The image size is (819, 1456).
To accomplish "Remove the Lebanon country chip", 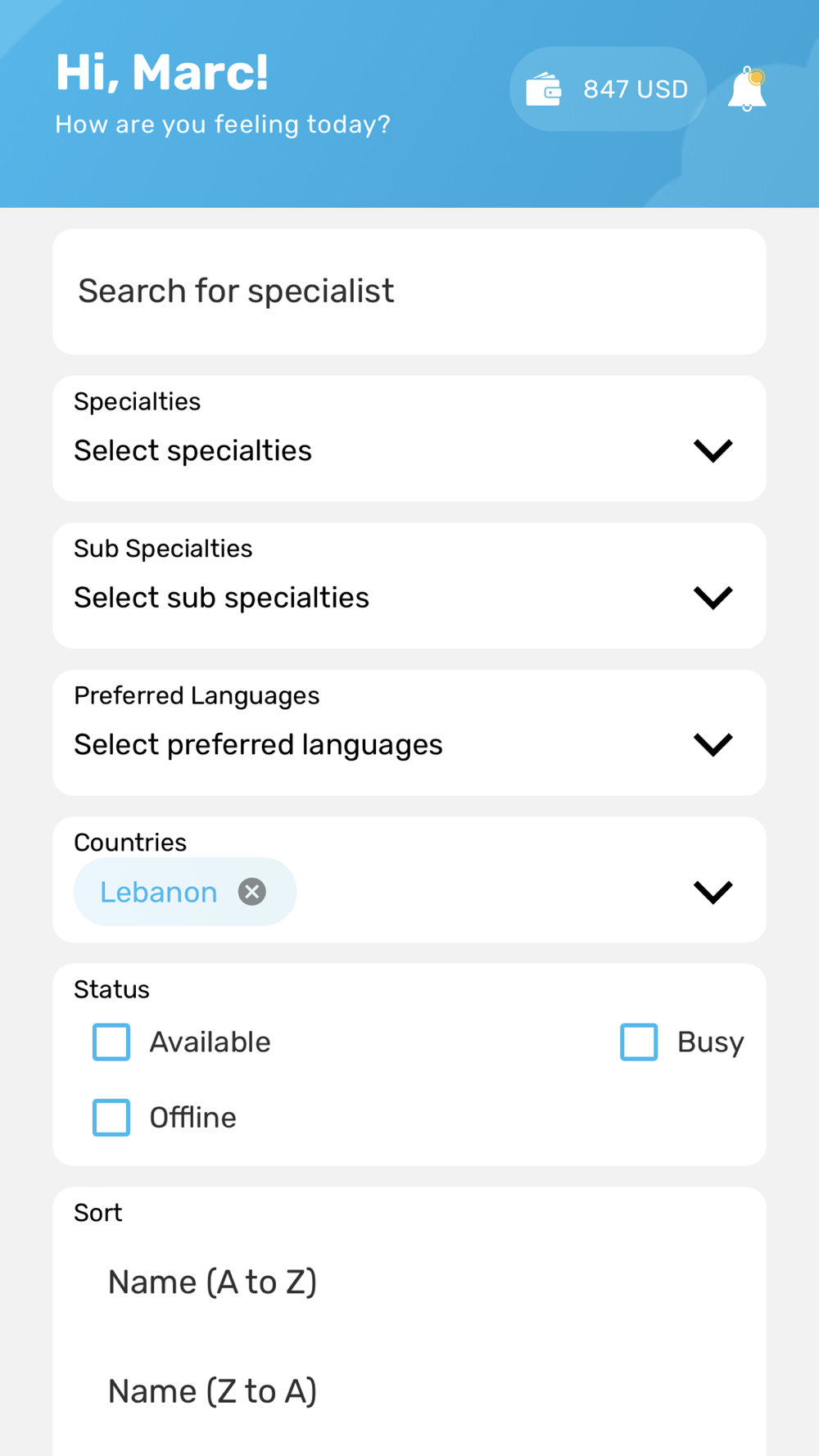I will (x=252, y=892).
